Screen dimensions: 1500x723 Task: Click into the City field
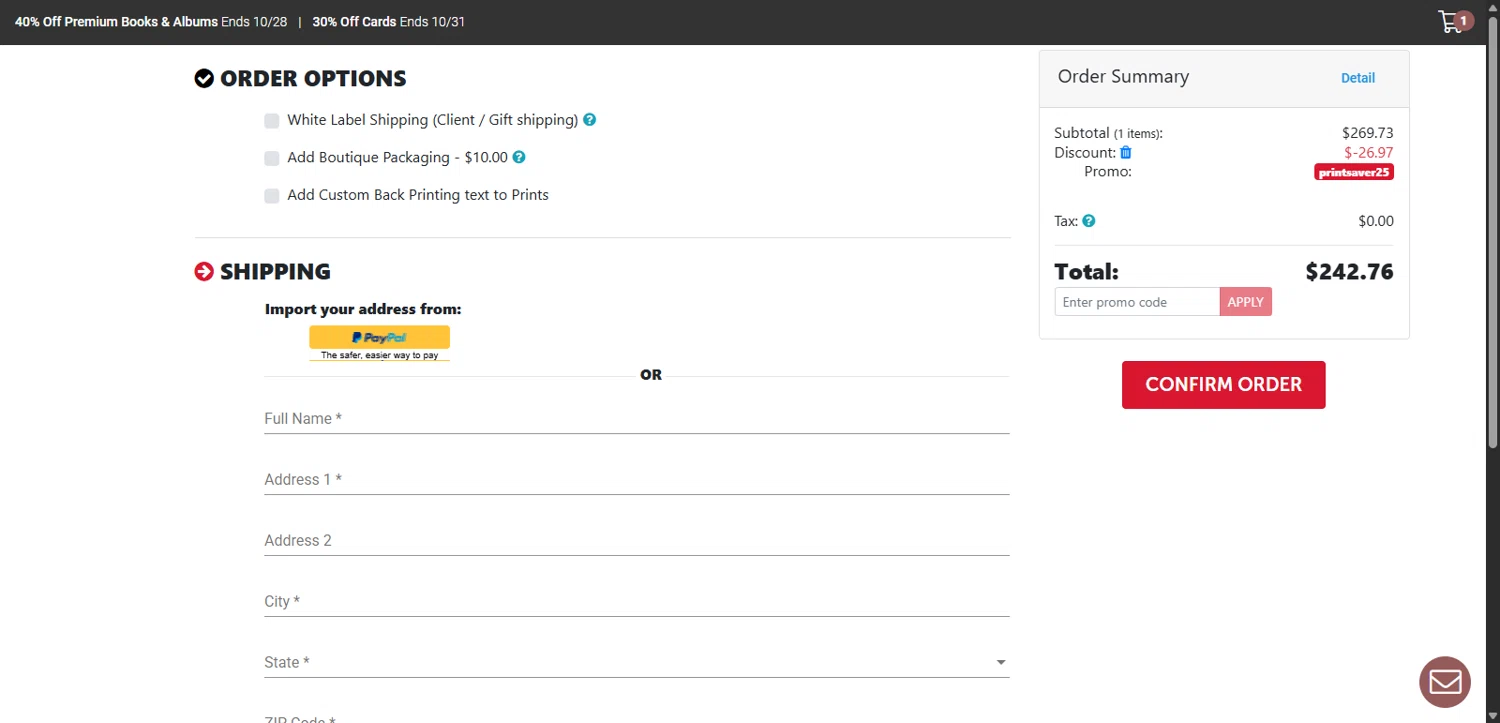point(636,602)
